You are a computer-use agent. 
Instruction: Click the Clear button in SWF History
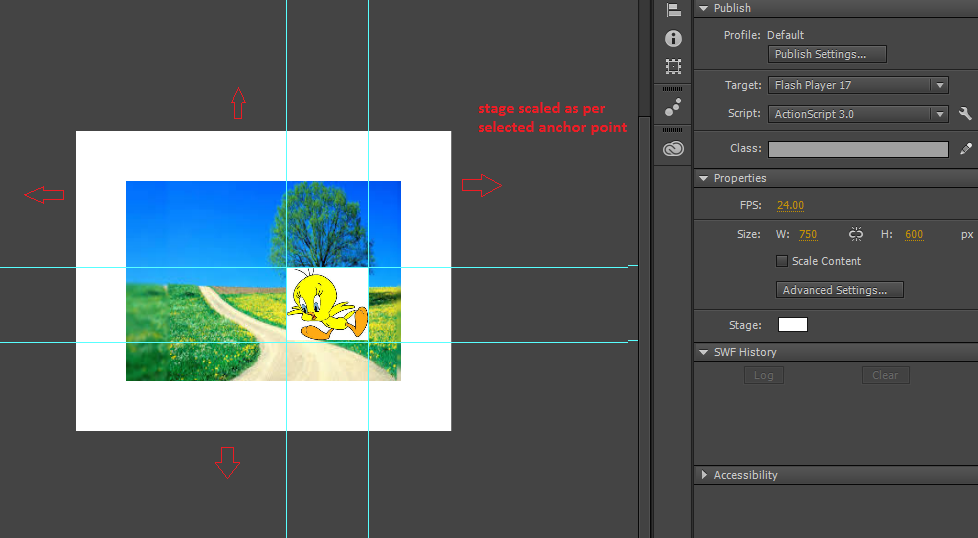coord(885,375)
